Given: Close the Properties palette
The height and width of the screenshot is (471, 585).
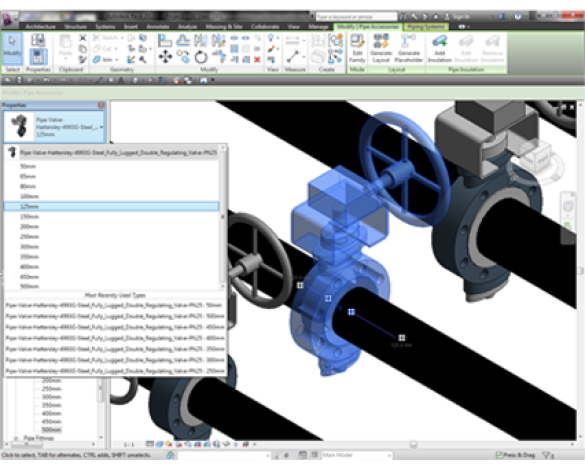Looking at the screenshot, I should point(101,105).
